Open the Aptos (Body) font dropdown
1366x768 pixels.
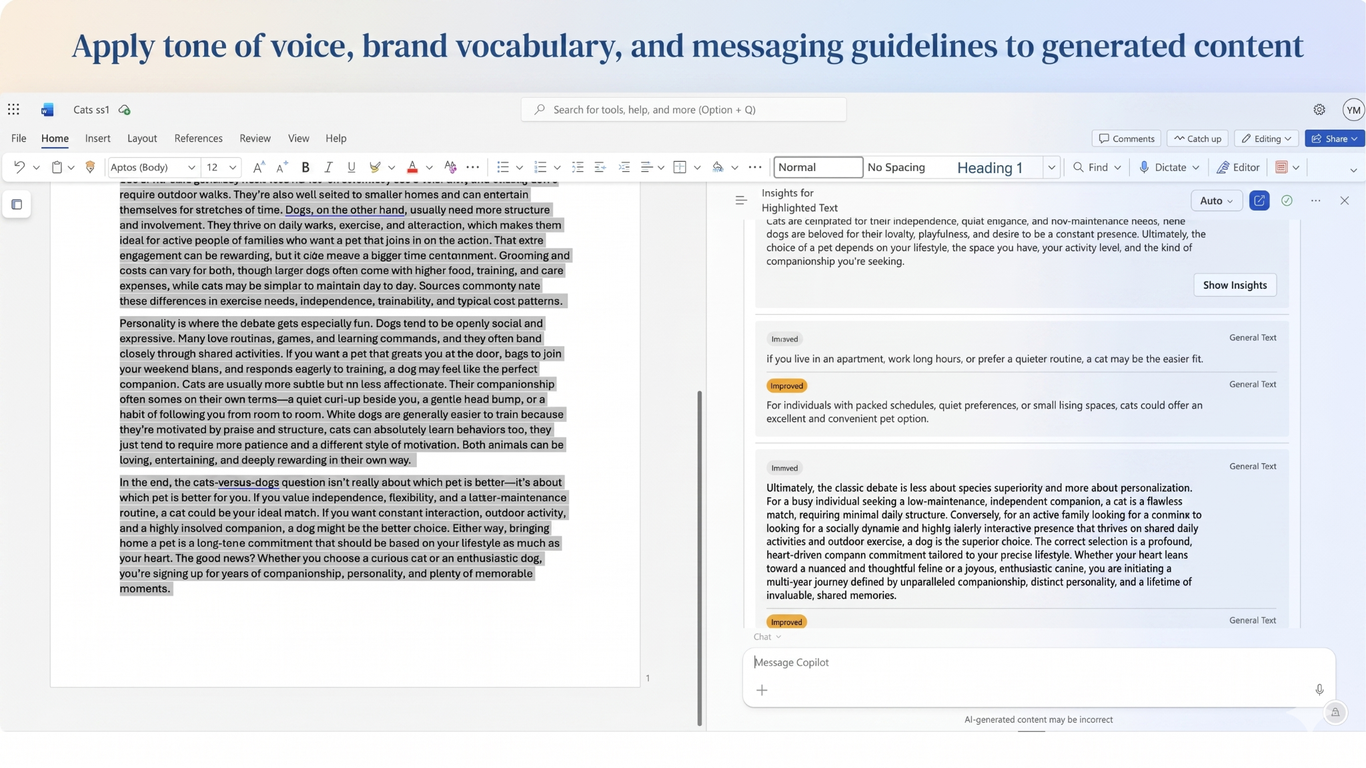pyautogui.click(x=153, y=167)
